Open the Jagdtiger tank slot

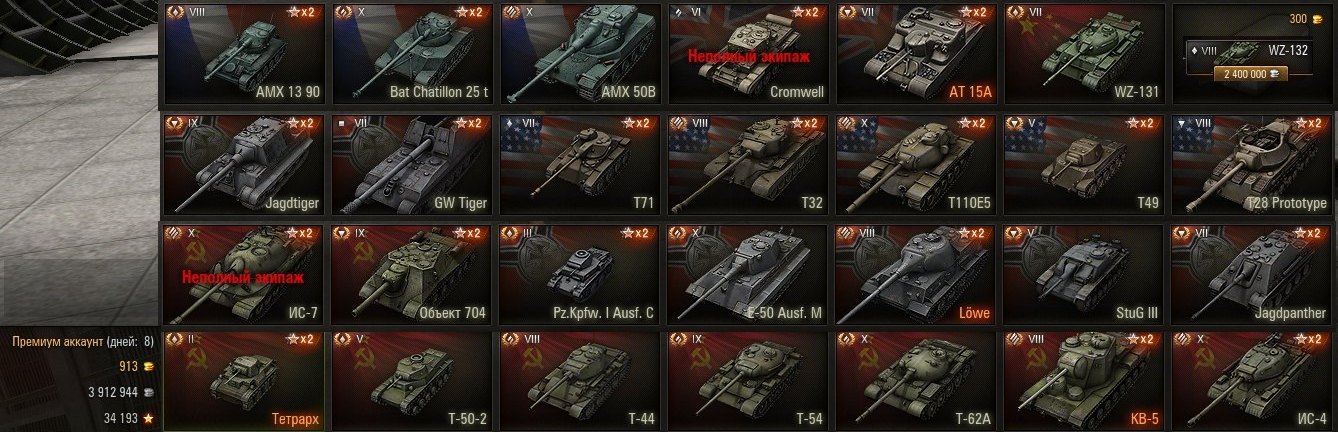point(243,163)
